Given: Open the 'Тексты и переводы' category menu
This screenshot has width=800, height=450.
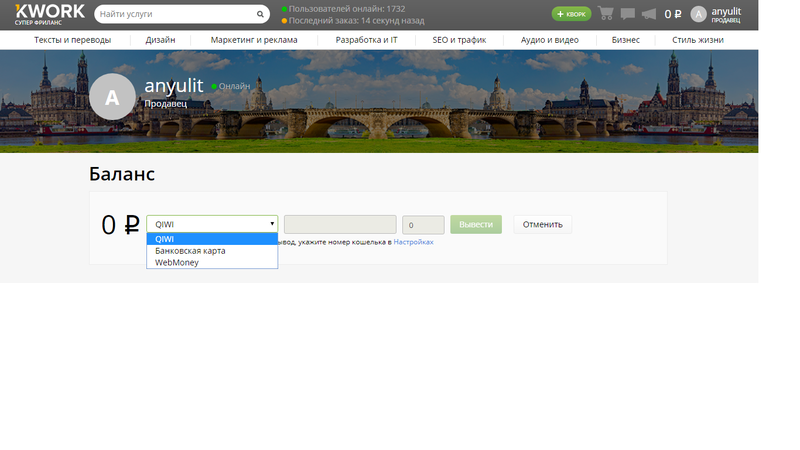Looking at the screenshot, I should pyautogui.click(x=72, y=40).
